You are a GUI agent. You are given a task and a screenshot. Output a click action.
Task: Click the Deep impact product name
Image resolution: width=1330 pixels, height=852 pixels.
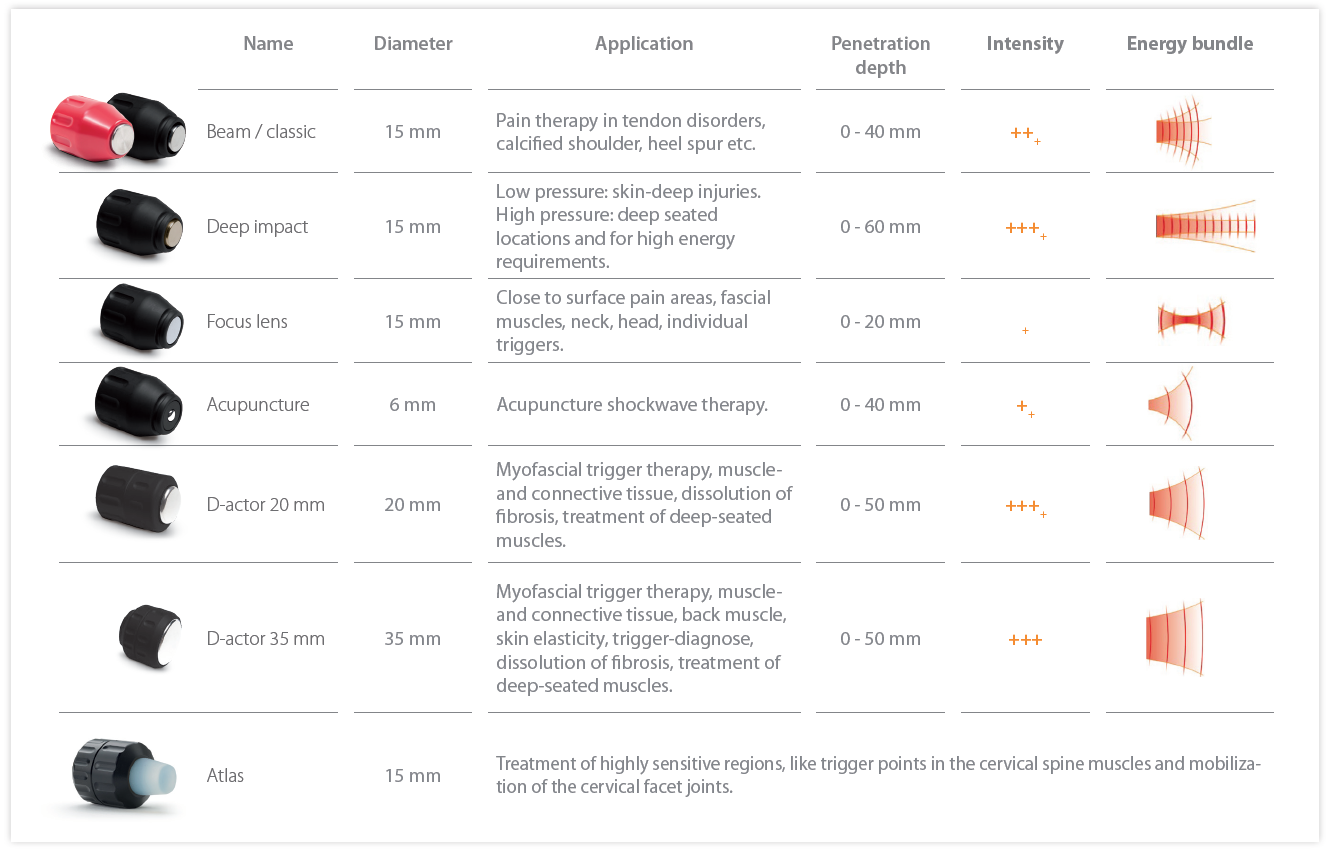click(x=257, y=227)
